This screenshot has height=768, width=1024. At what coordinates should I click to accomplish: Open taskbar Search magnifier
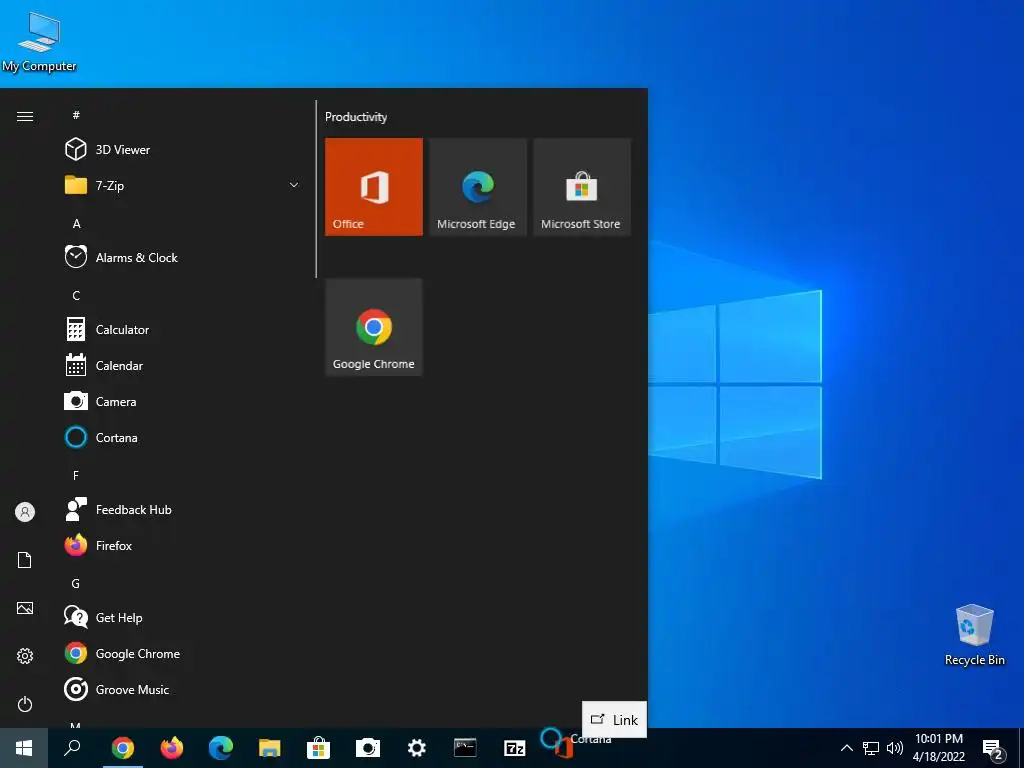click(72, 748)
